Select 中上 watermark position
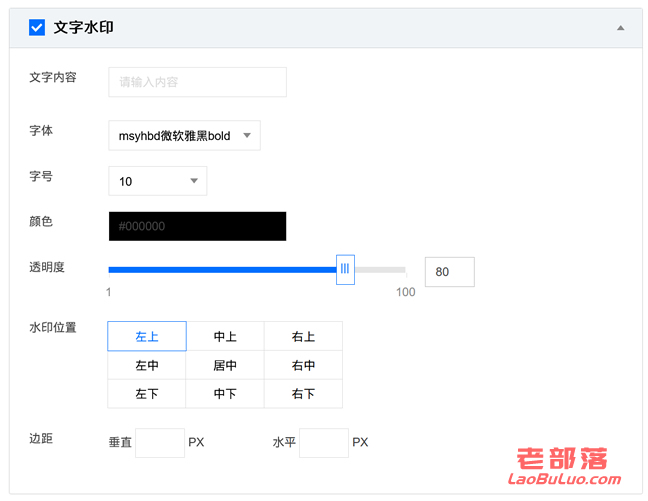This screenshot has width=648, height=501. (225, 336)
